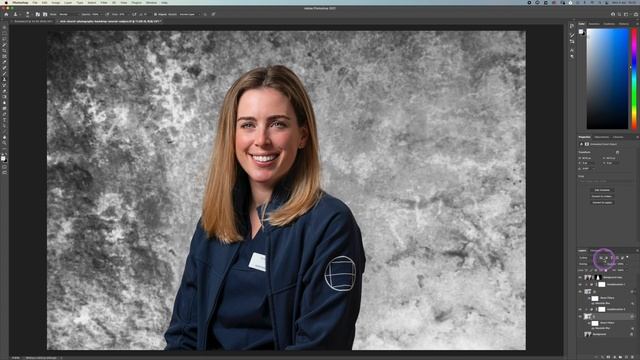Toggle the Brush Settings panel icon
The image size is (640, 360).
[38, 14]
